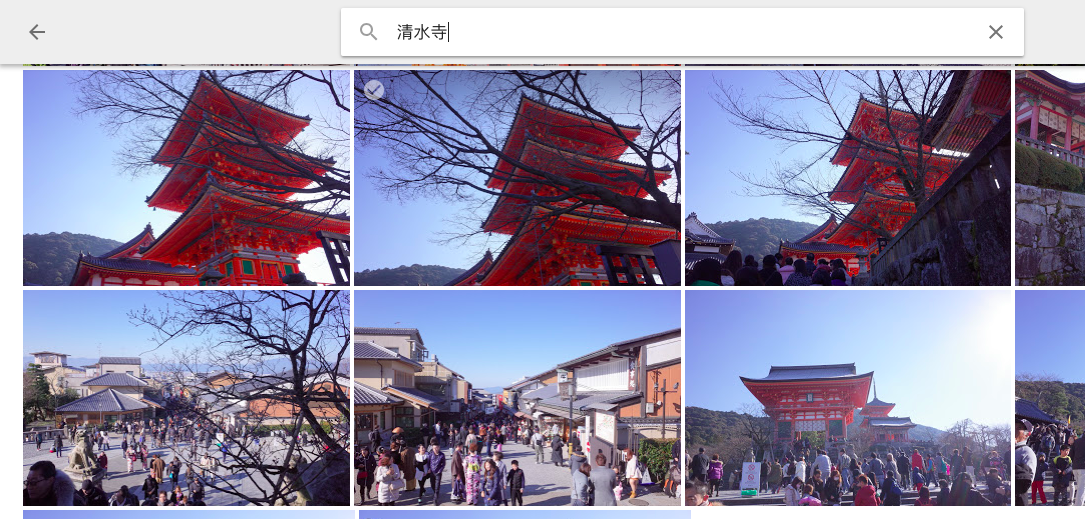Viewport: 1085px width, 519px height.
Task: Open first-row pagoda photo with mountain at left
Action: (x=186, y=178)
